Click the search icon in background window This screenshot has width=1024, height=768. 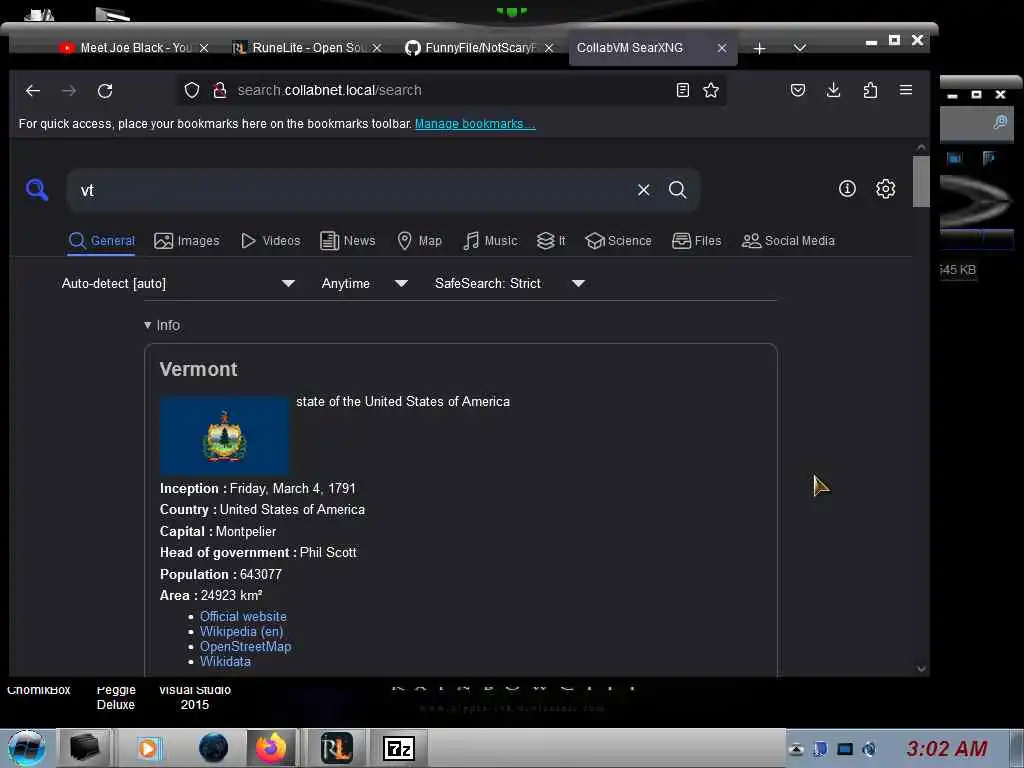1000,122
